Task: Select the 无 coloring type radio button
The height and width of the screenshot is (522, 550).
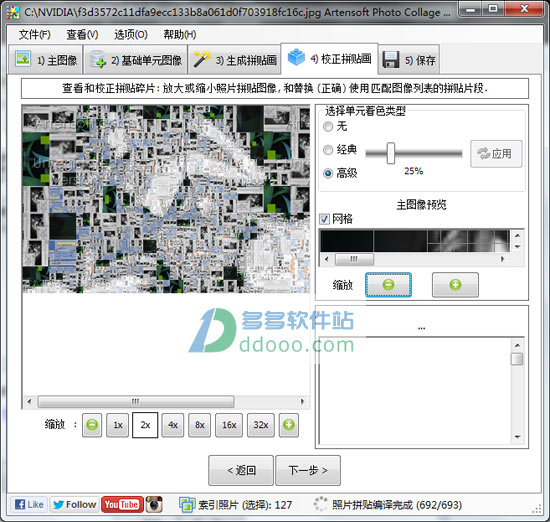Action: [x=328, y=126]
